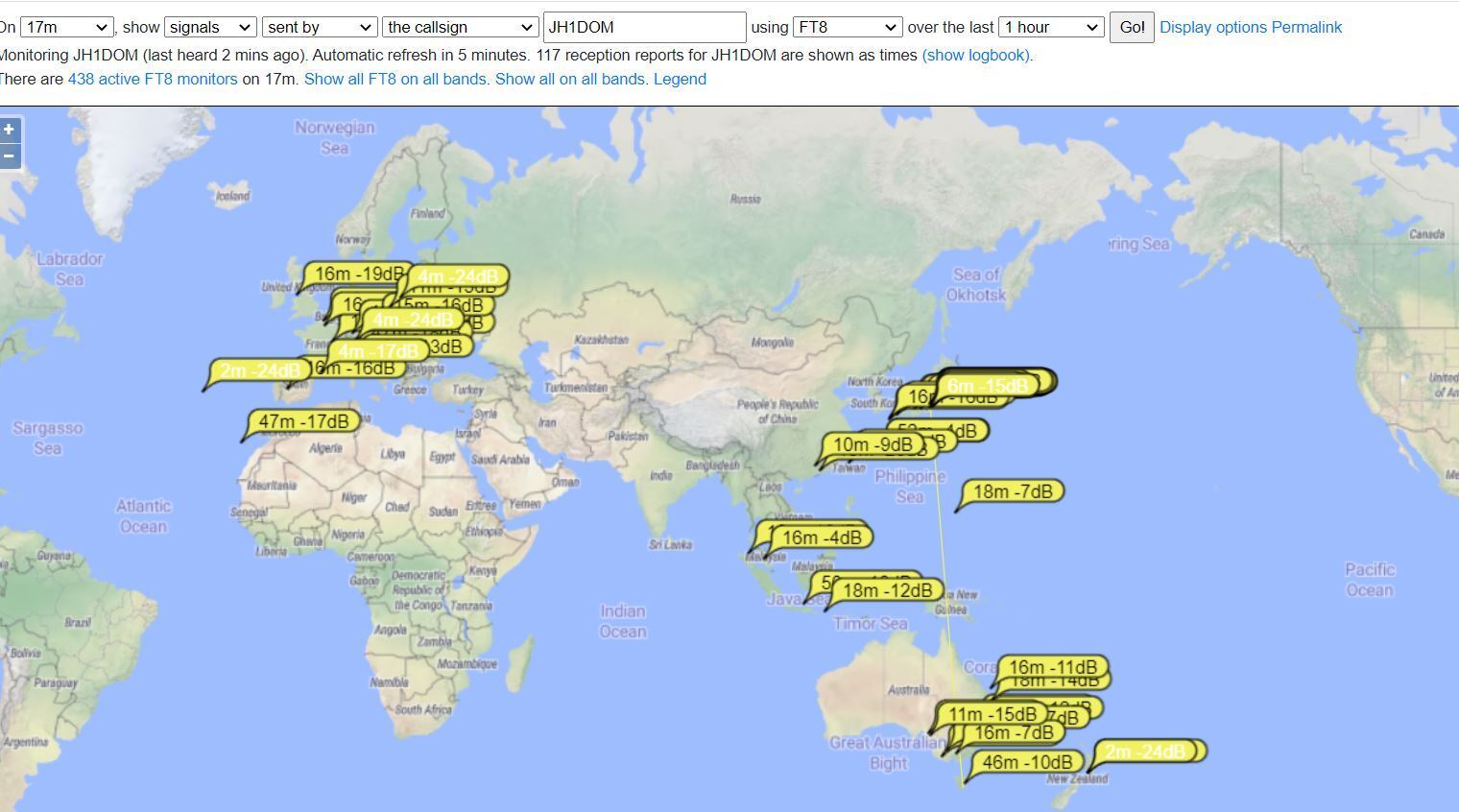The width and height of the screenshot is (1459, 812).
Task: Click 'Show all FT8 on all bands'
Action: pos(395,79)
